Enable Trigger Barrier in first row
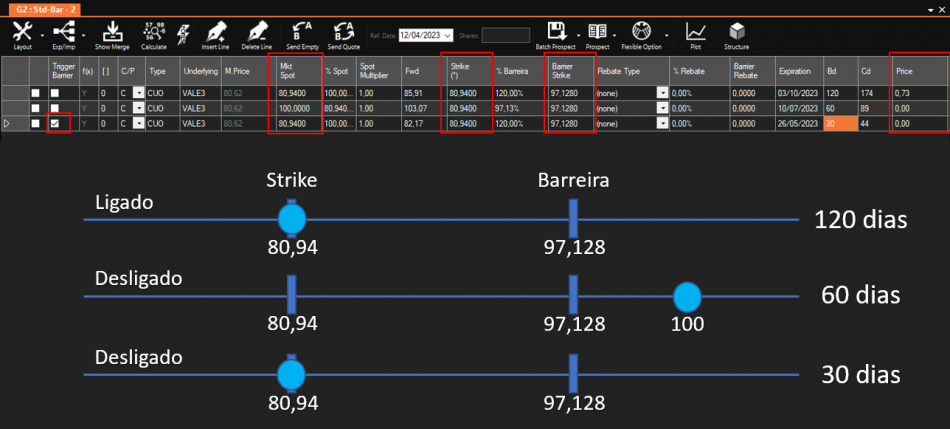 (x=56, y=93)
